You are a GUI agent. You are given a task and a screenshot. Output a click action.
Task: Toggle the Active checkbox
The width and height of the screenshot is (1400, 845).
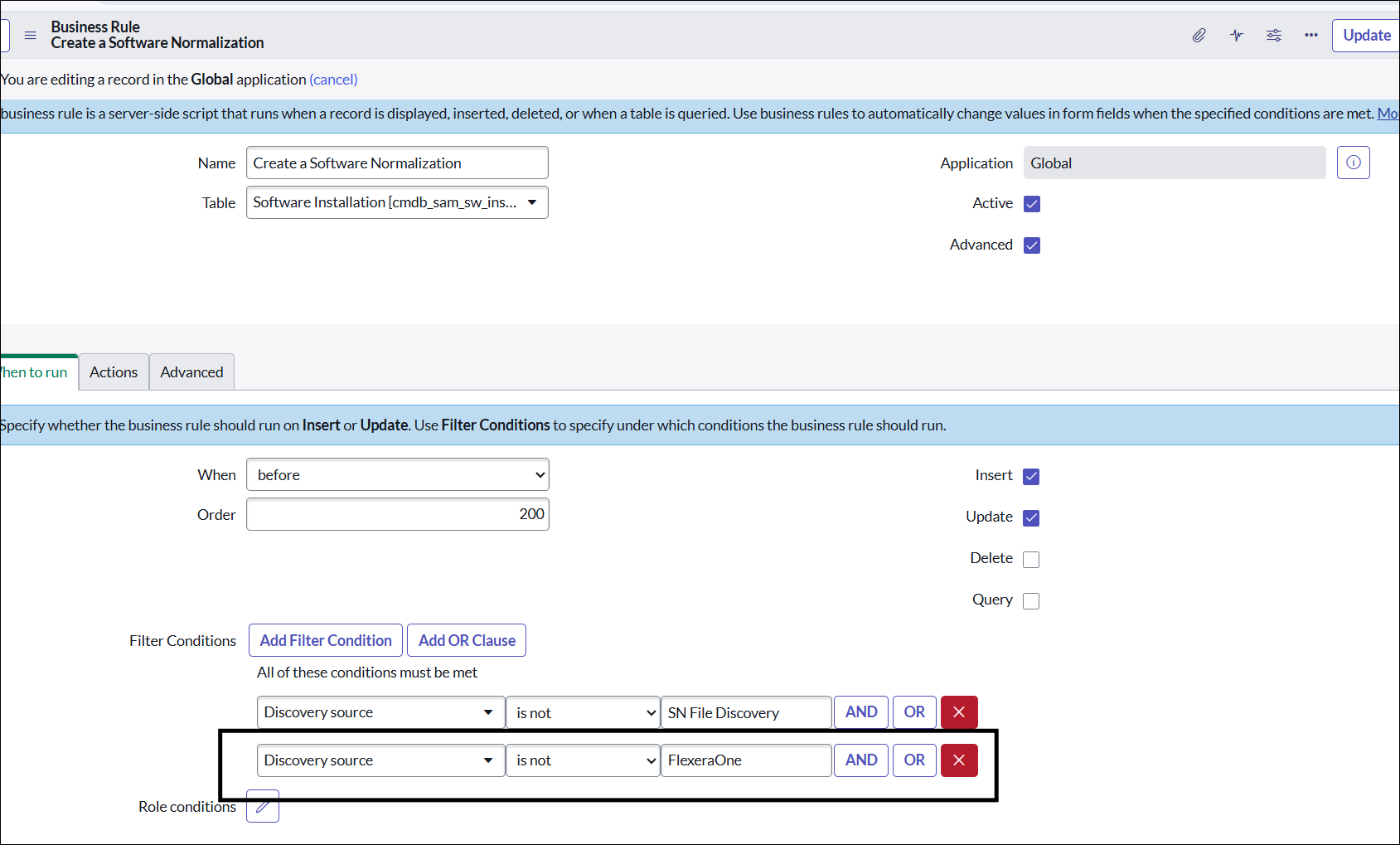pyautogui.click(x=1032, y=204)
